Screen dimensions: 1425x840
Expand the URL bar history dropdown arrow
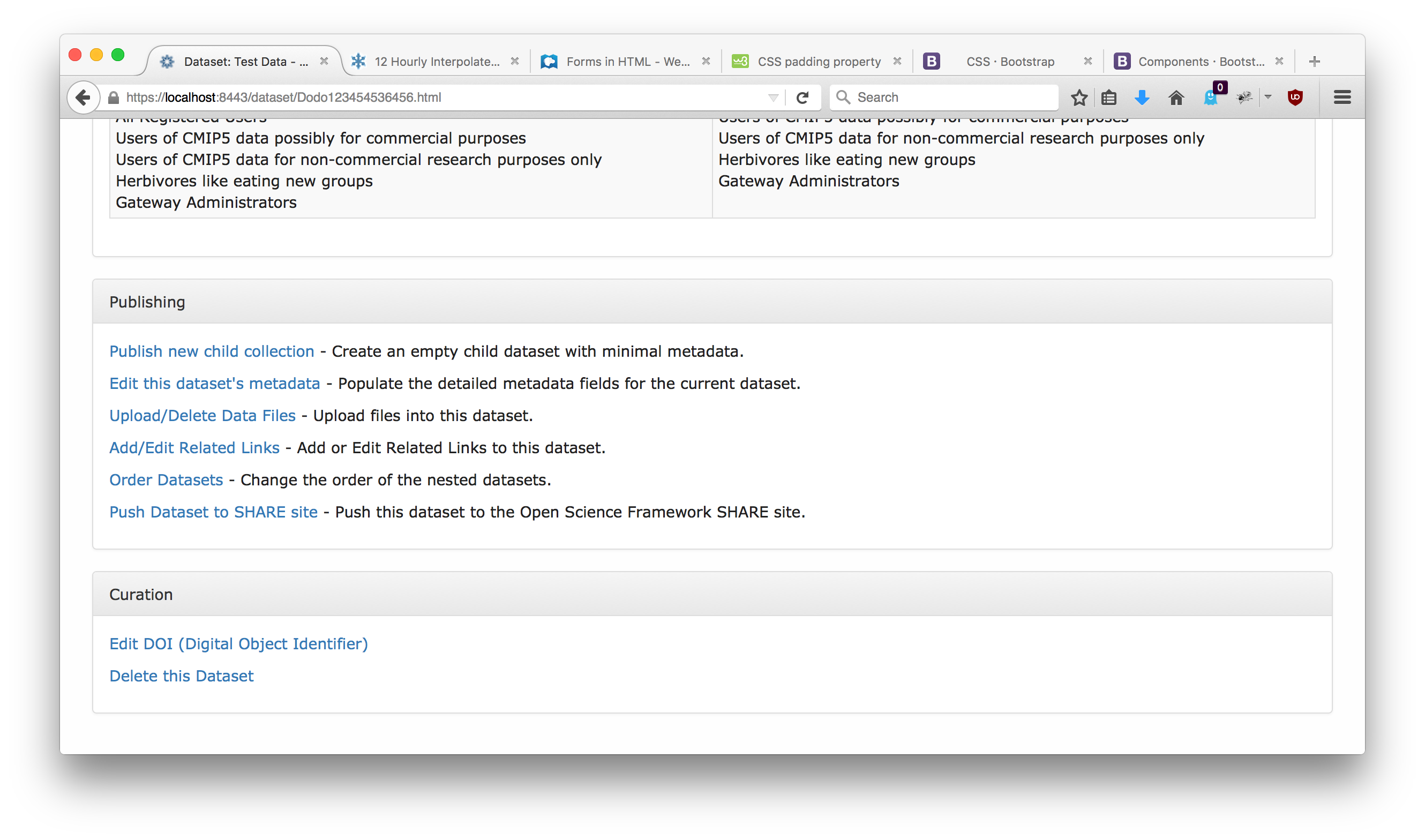tap(773, 97)
